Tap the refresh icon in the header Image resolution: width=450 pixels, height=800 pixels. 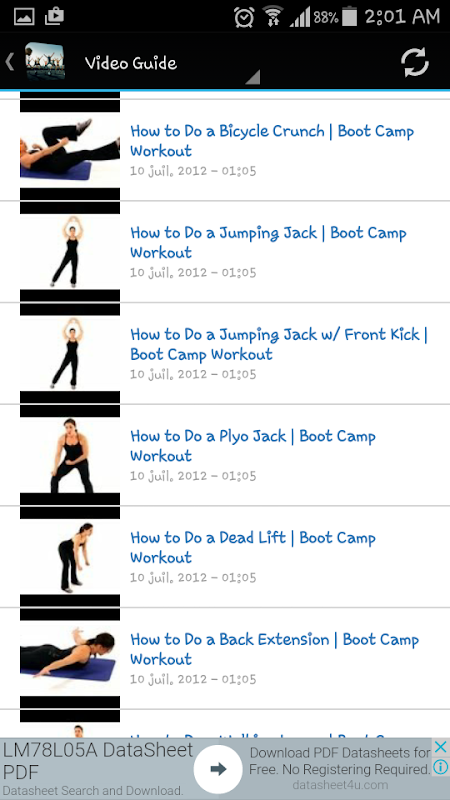[x=414, y=63]
